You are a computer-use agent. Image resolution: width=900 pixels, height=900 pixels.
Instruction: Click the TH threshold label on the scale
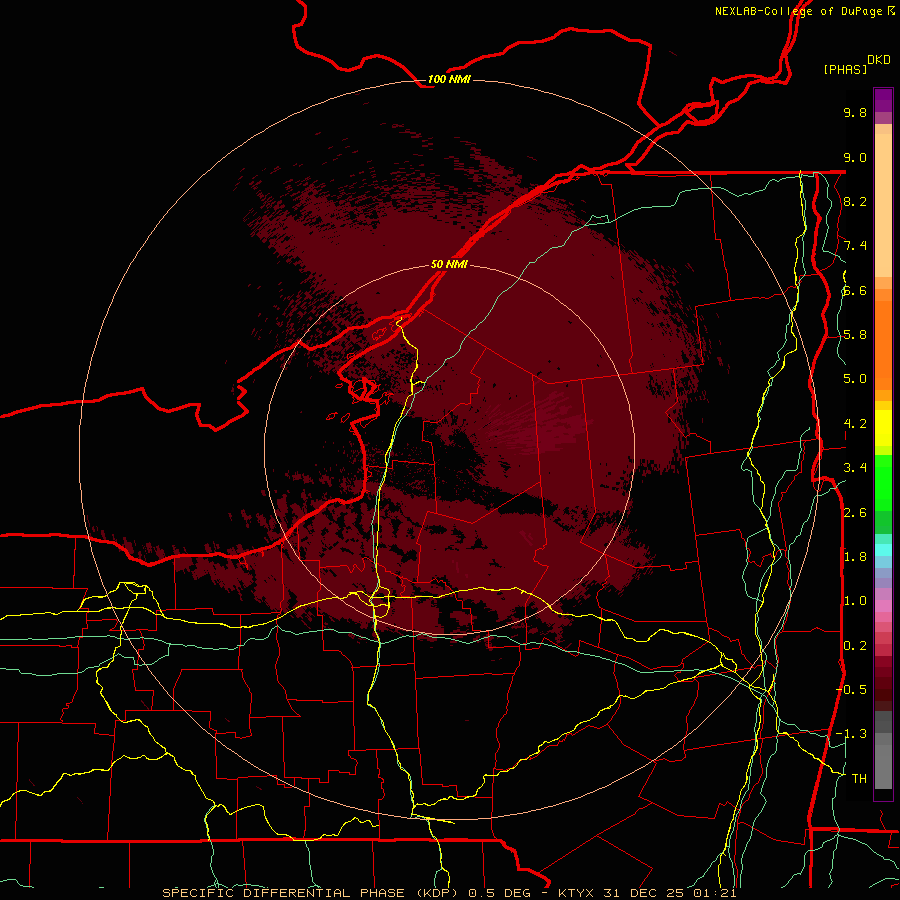click(x=859, y=779)
